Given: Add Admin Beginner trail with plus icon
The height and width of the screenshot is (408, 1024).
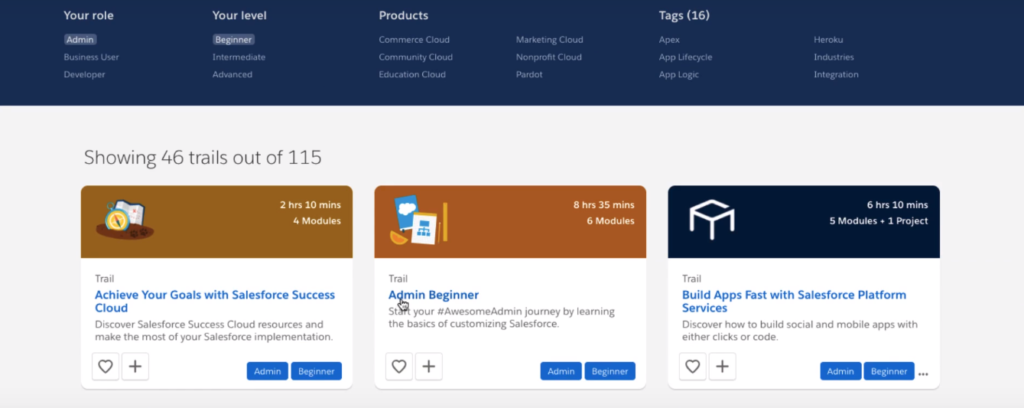Looking at the screenshot, I should (x=428, y=366).
